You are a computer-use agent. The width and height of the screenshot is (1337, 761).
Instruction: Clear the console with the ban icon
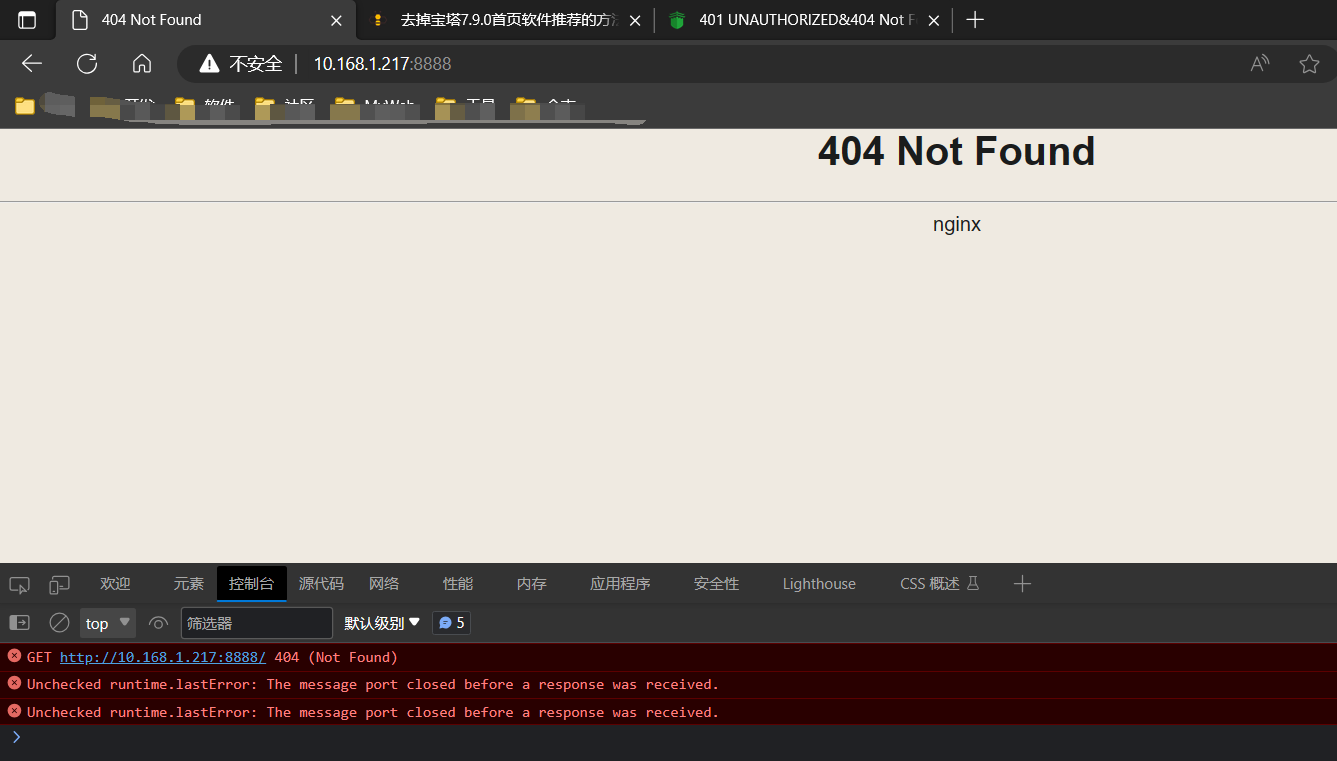point(60,623)
